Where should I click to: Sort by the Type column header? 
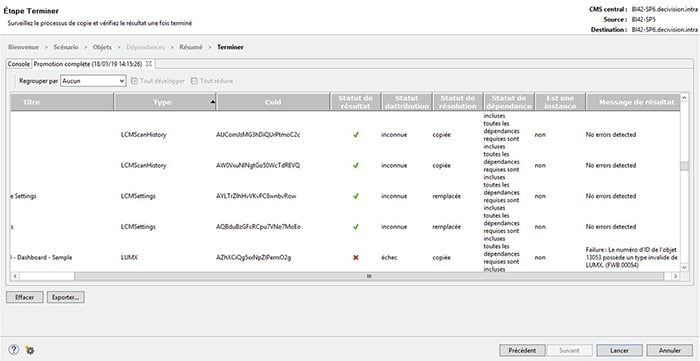coord(165,102)
